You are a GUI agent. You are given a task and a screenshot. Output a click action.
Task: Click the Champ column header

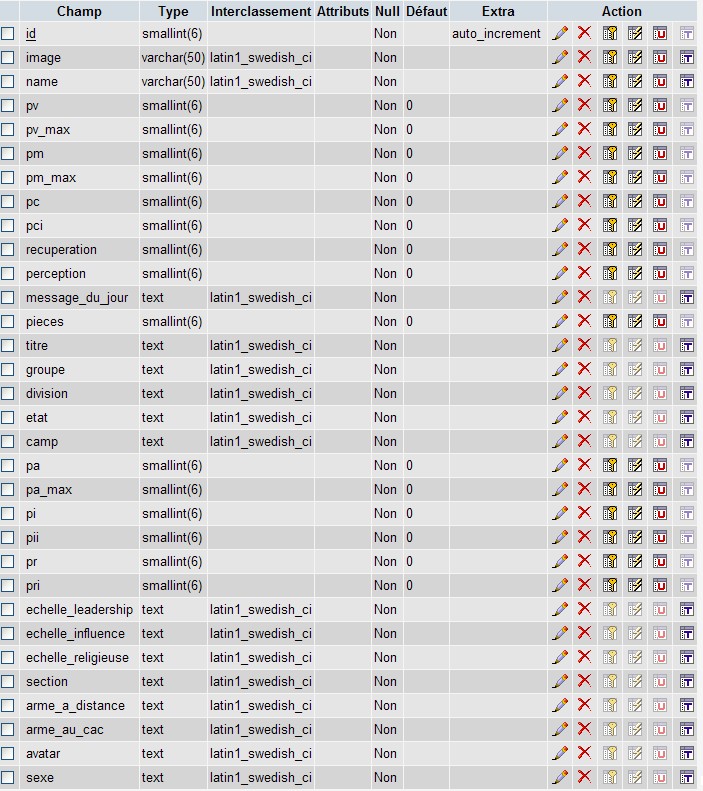click(79, 11)
